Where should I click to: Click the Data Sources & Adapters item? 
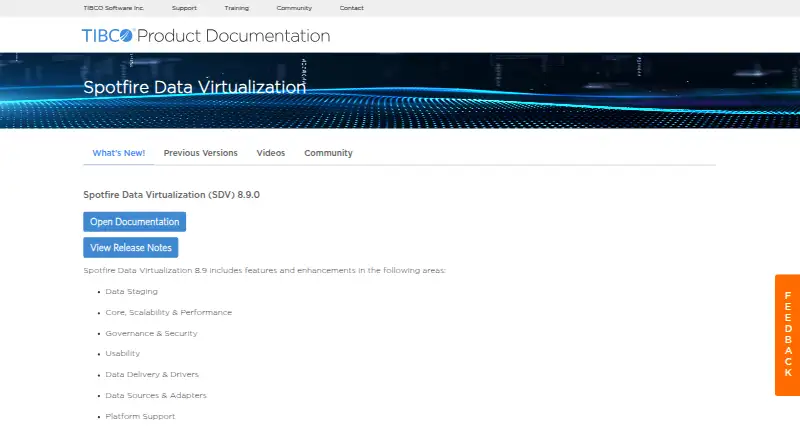click(156, 396)
